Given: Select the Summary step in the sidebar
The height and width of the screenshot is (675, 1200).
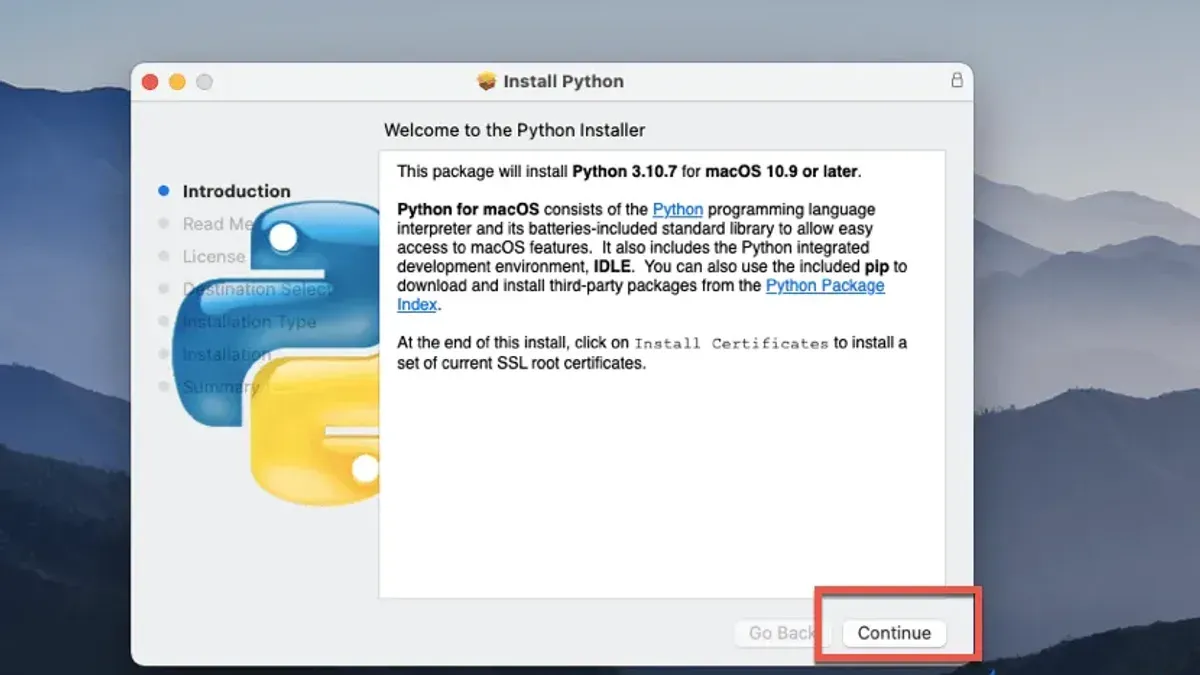Looking at the screenshot, I should pos(220,386).
